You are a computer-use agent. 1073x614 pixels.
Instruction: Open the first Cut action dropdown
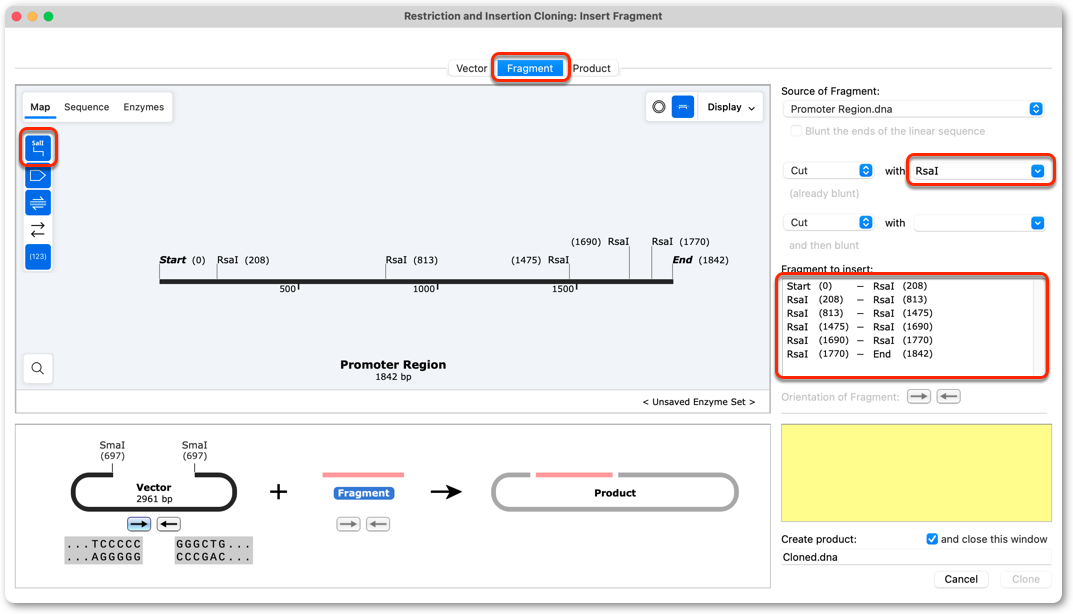828,170
